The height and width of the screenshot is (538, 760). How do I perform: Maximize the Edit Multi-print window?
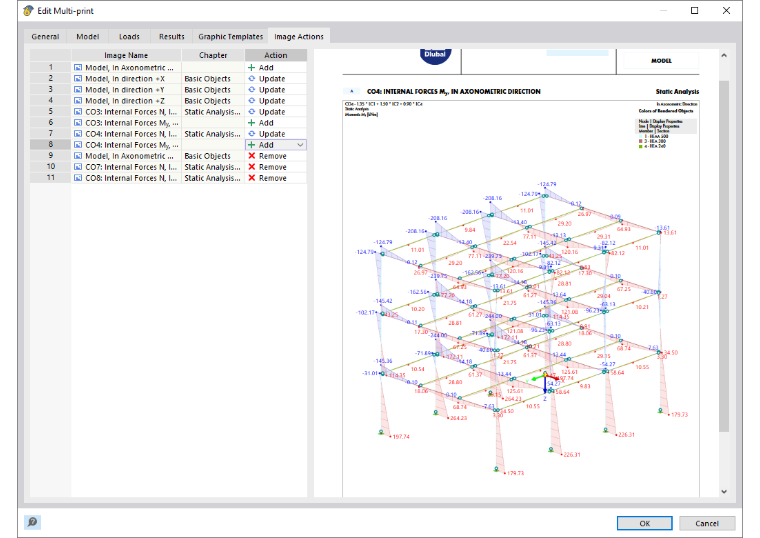695,11
